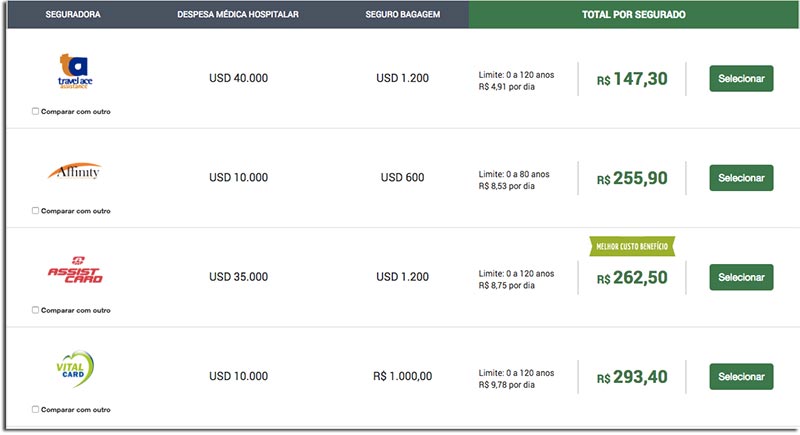This screenshot has height=435, width=800.
Task: Click the Total por Segurado green header
Action: [x=634, y=14]
